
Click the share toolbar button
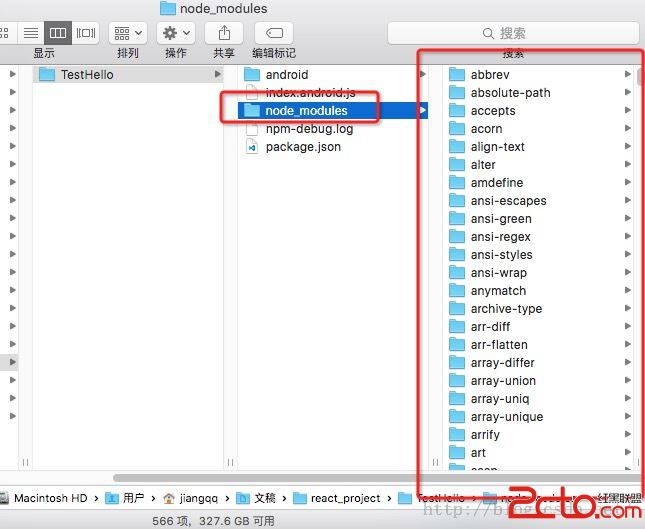click(x=224, y=33)
